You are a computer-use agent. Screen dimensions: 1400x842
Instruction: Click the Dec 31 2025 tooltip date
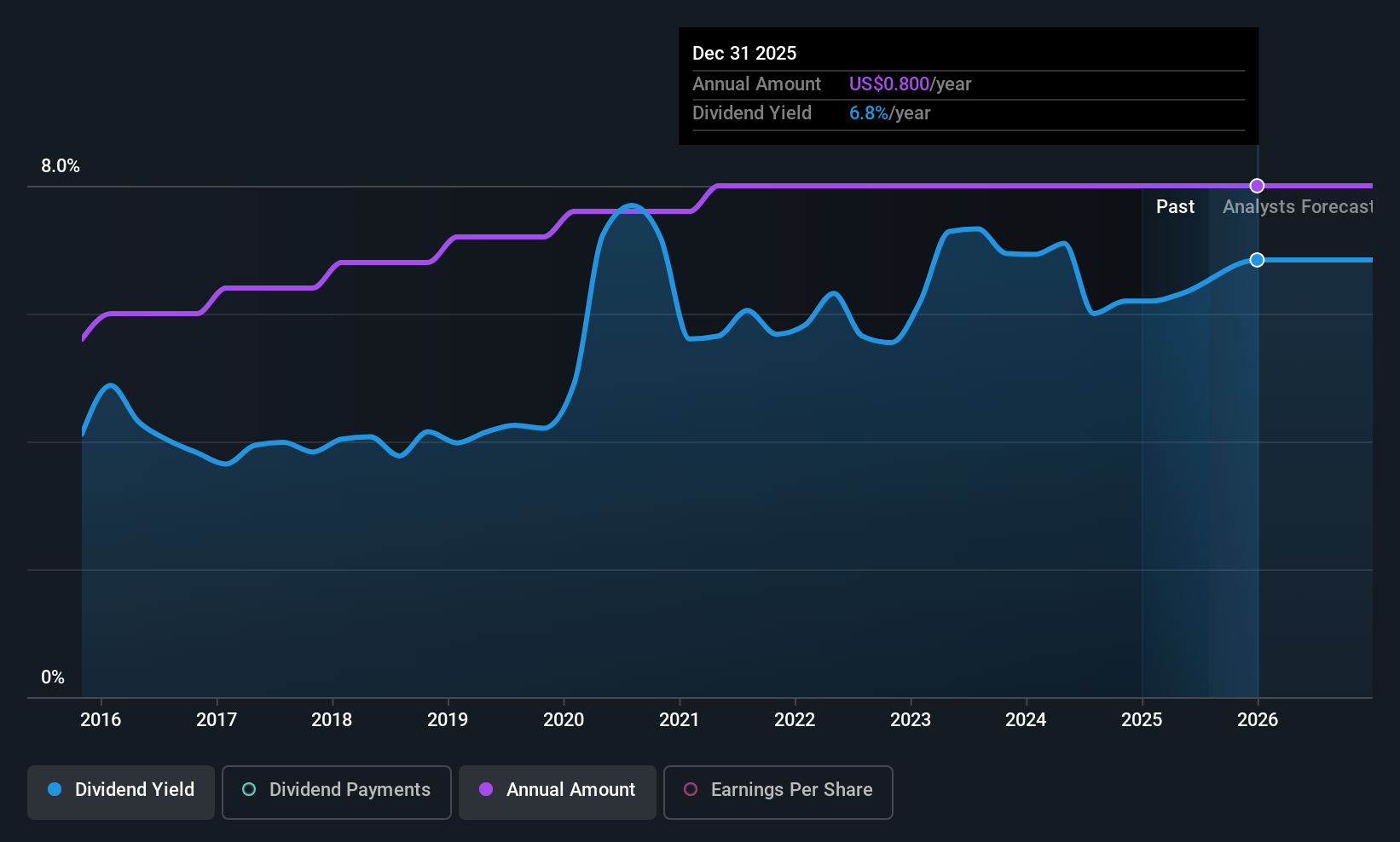[744, 54]
